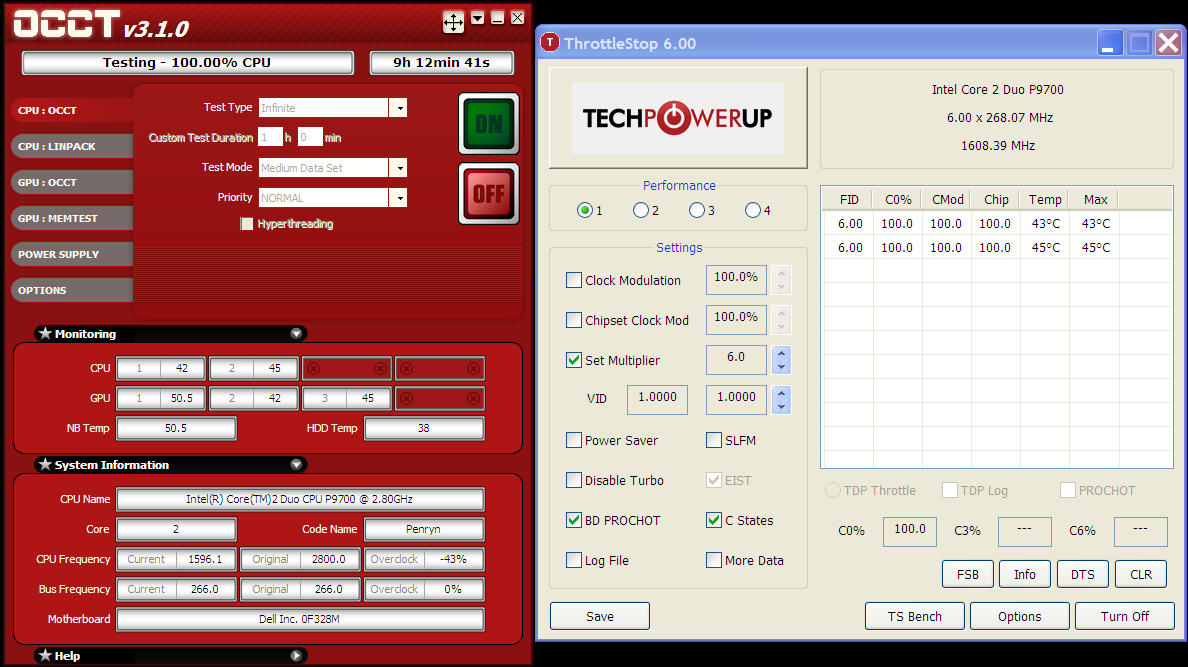Screen dimensions: 1188x667
Task: Select Performance profile 3 radio button
Action: tap(696, 211)
